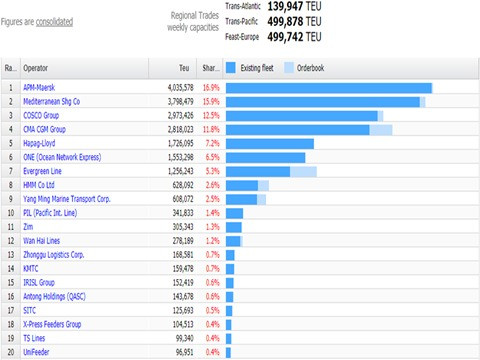Select the 499,878 TEU Trans-Pacific capacity
Viewport: 480px width, 360px height.
[x=294, y=21]
